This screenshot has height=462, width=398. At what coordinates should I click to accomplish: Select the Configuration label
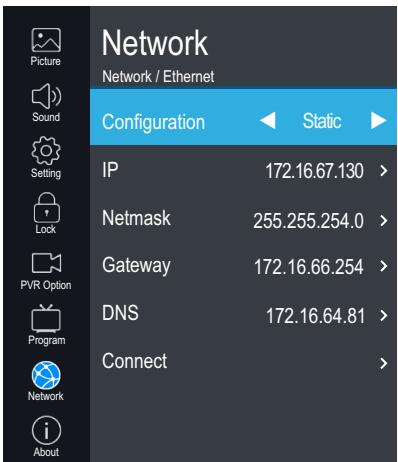coord(153,122)
